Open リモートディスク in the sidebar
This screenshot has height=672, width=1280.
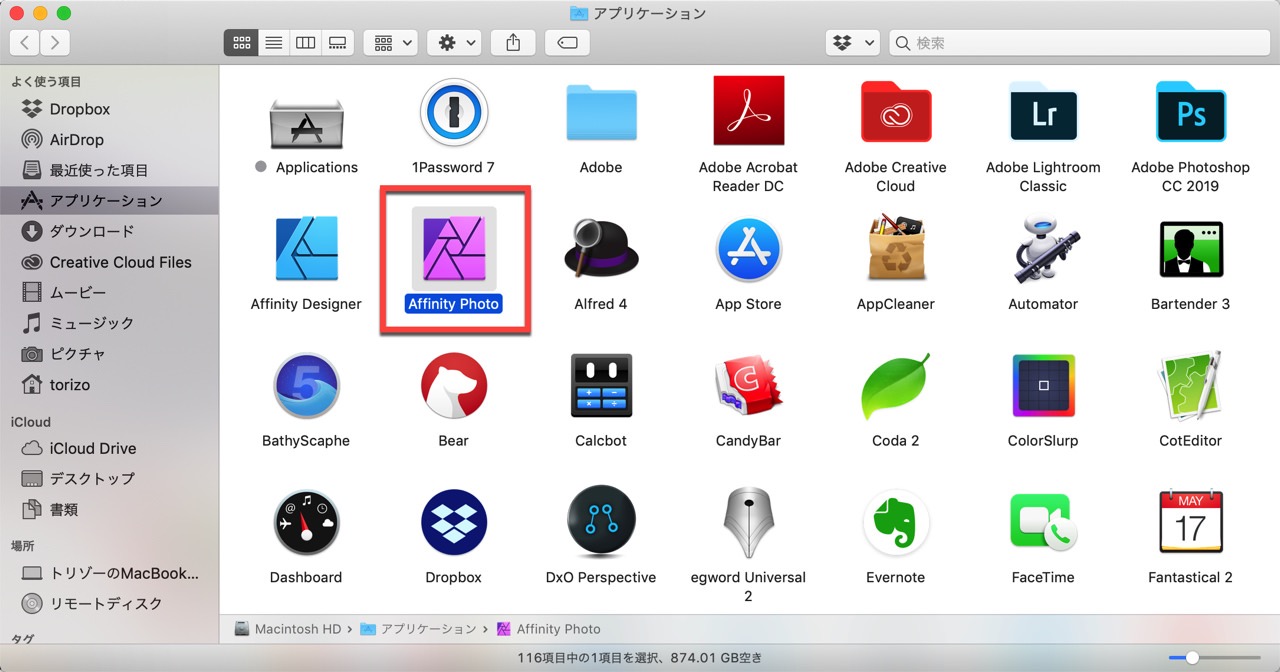109,604
